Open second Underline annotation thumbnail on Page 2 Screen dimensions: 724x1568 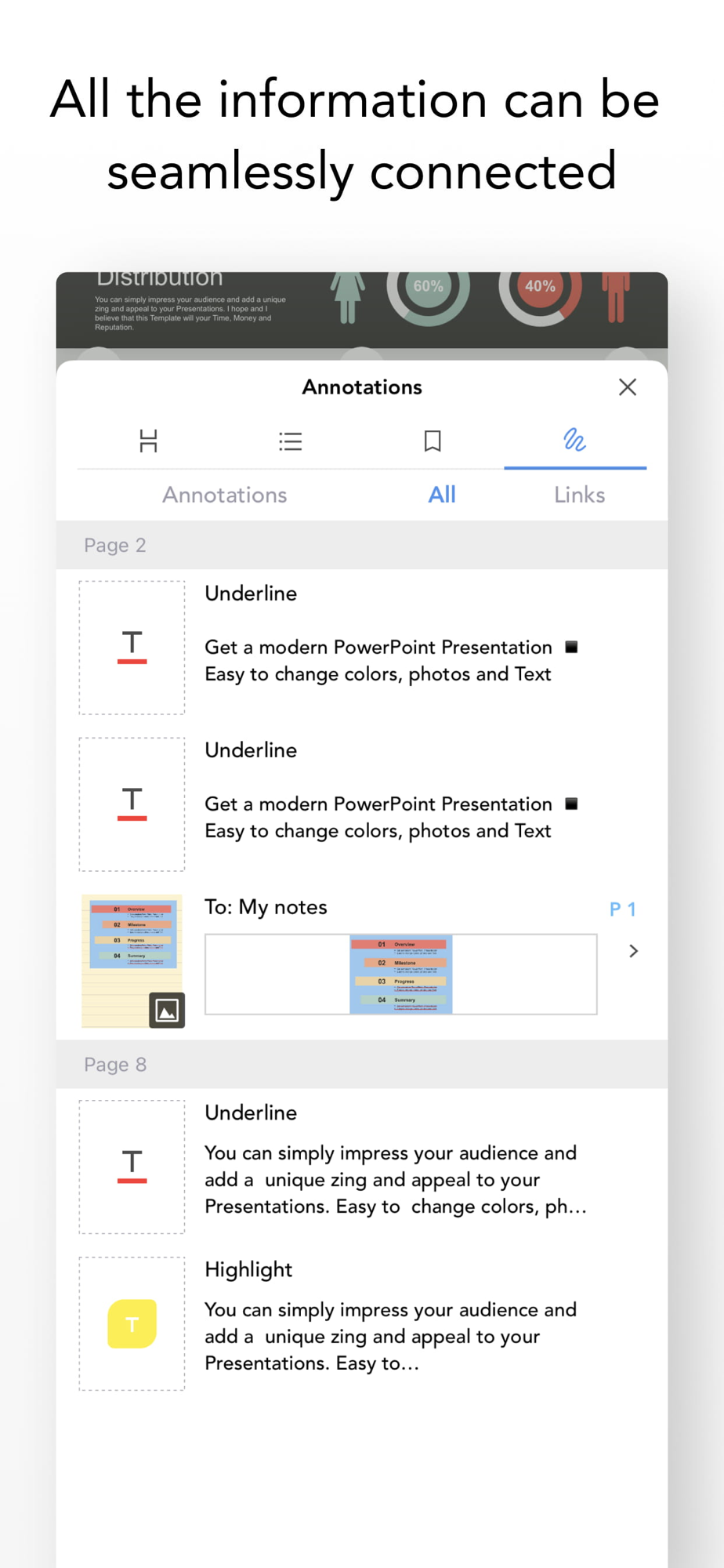pyautogui.click(x=132, y=804)
